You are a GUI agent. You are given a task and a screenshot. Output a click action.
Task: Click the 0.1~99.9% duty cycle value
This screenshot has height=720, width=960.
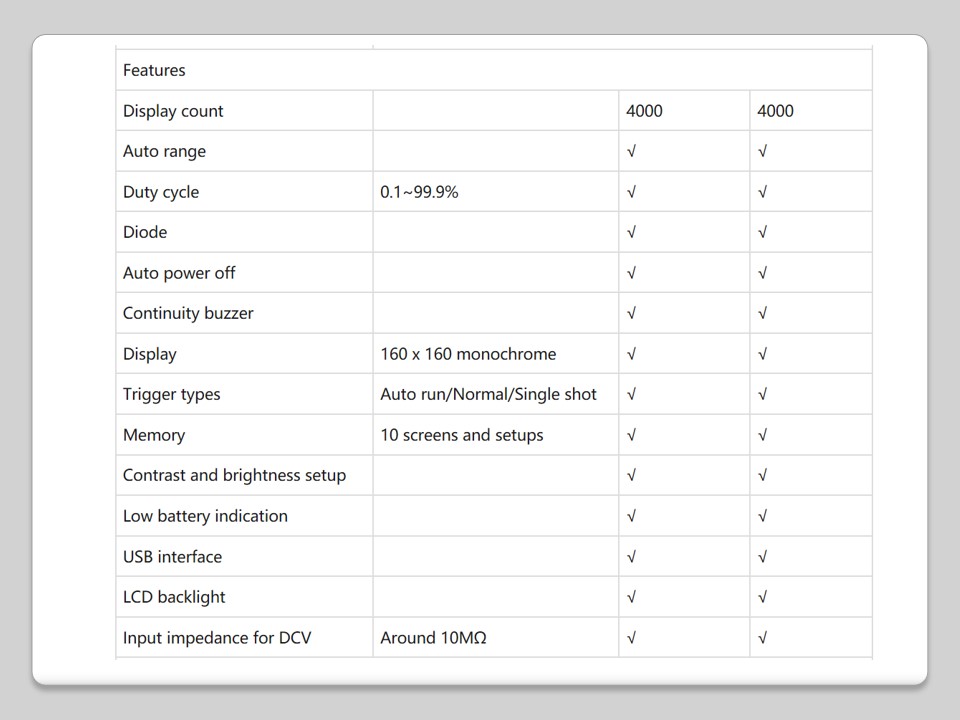coord(419,192)
